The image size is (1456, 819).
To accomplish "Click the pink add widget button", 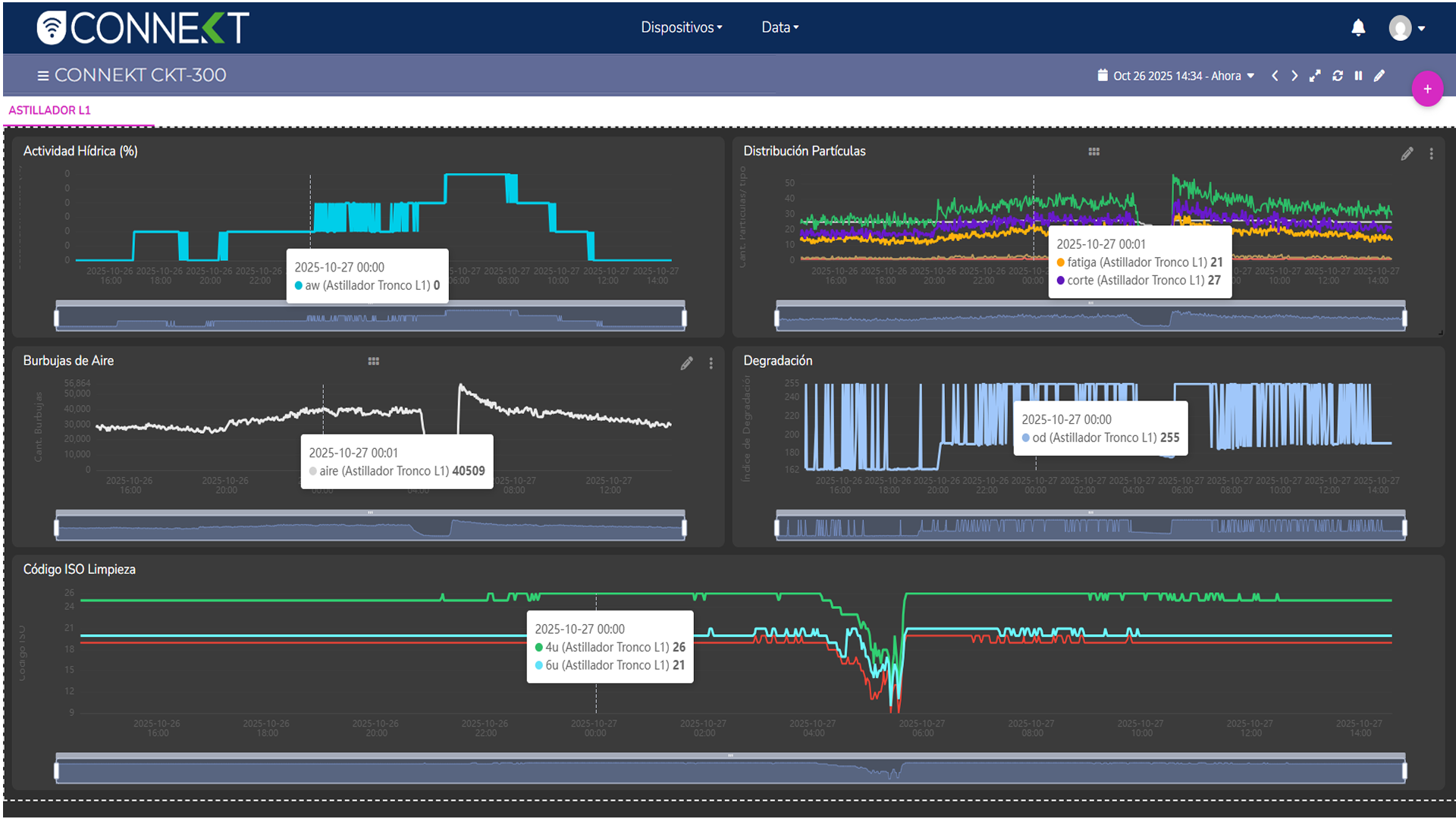I will coord(1426,89).
